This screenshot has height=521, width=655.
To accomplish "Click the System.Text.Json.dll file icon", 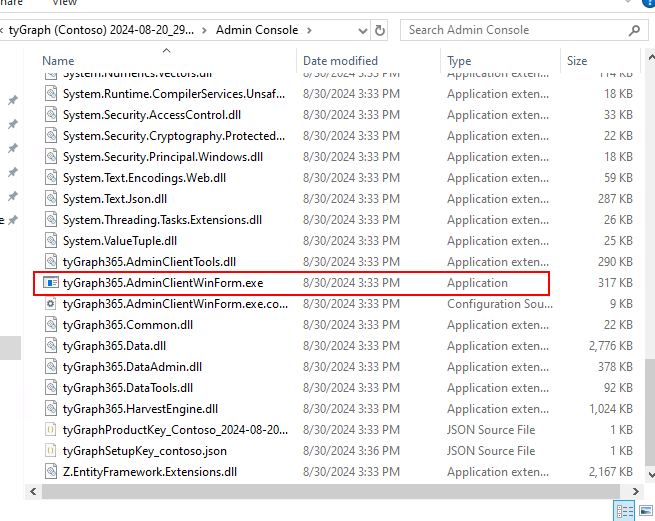I will point(51,199).
